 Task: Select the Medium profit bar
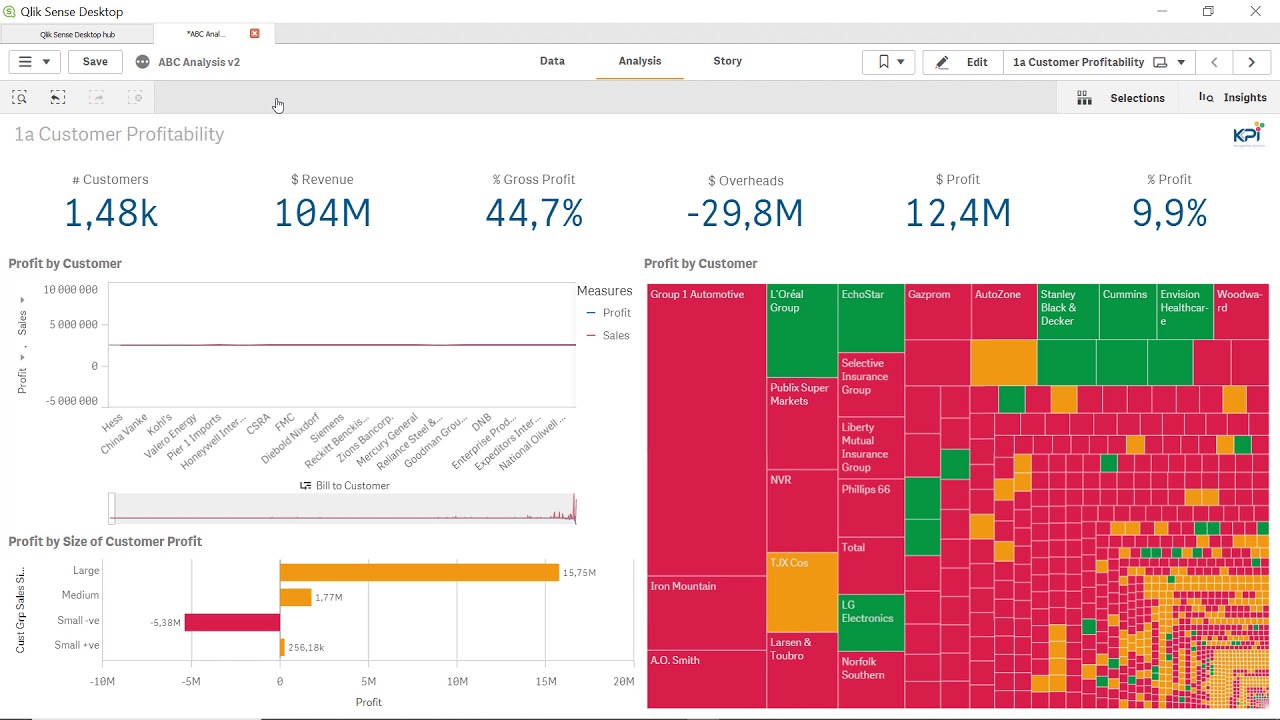[x=296, y=597]
